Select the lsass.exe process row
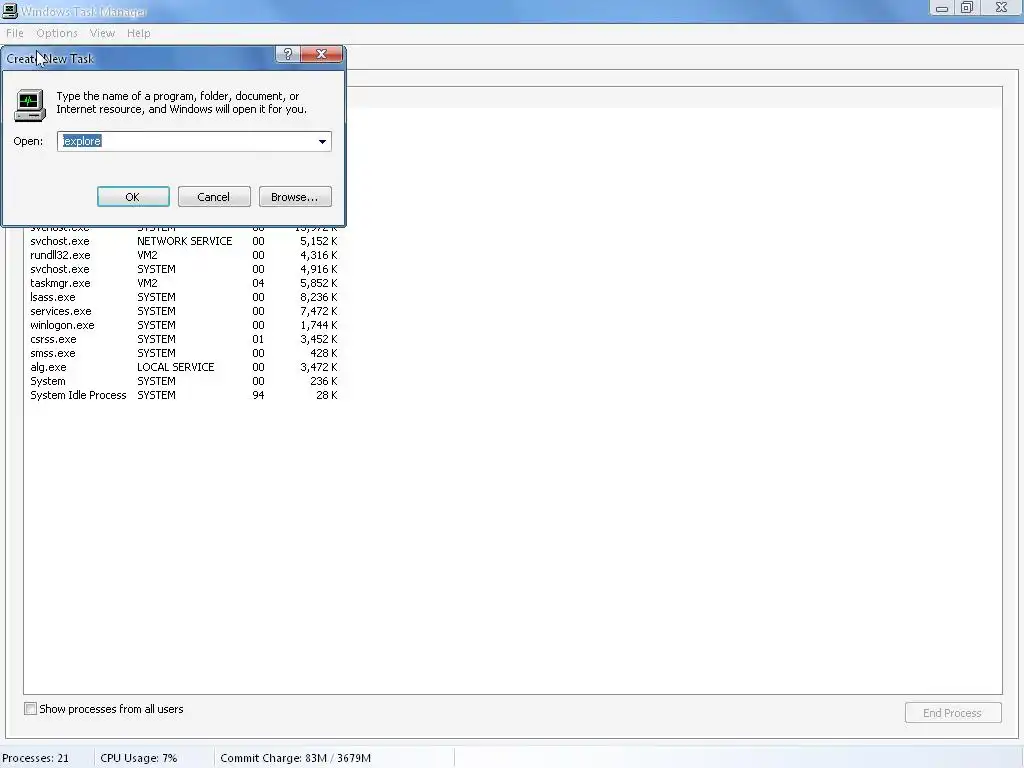 click(x=184, y=297)
